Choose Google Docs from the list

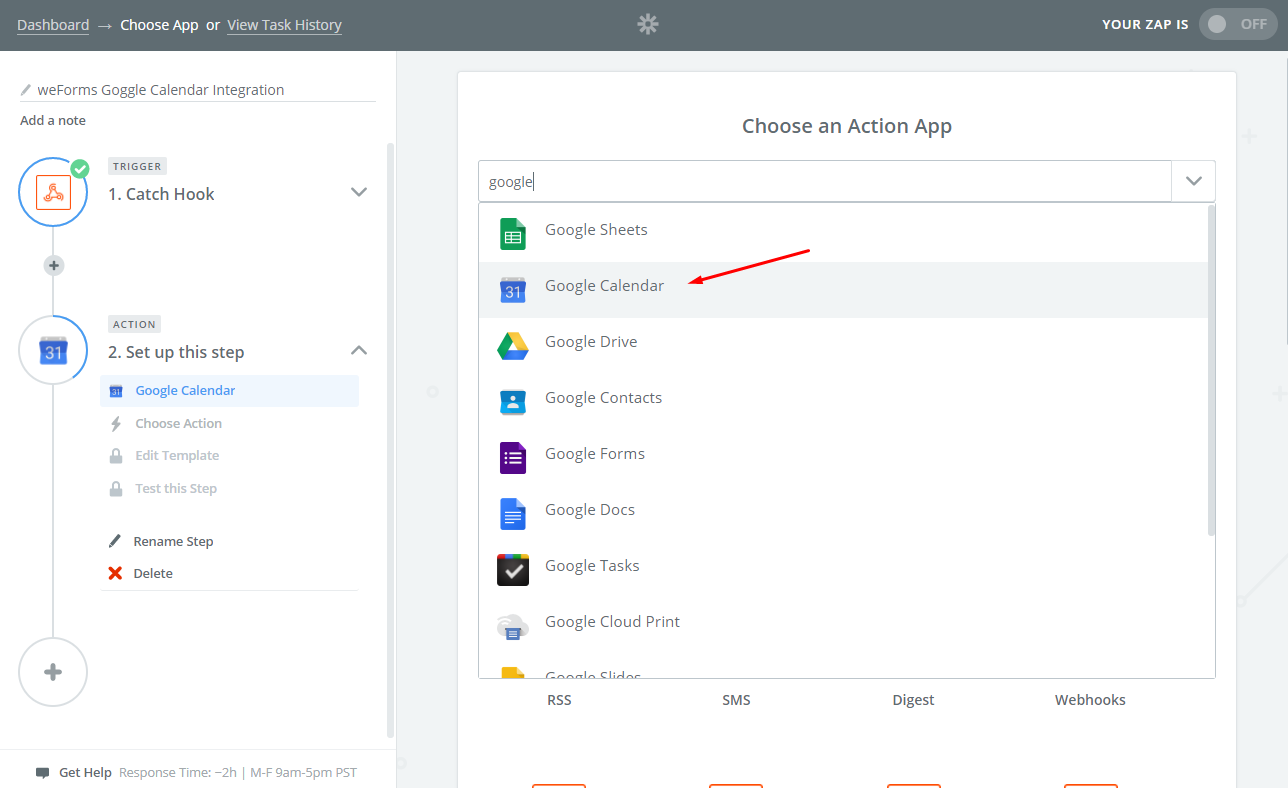(843, 514)
